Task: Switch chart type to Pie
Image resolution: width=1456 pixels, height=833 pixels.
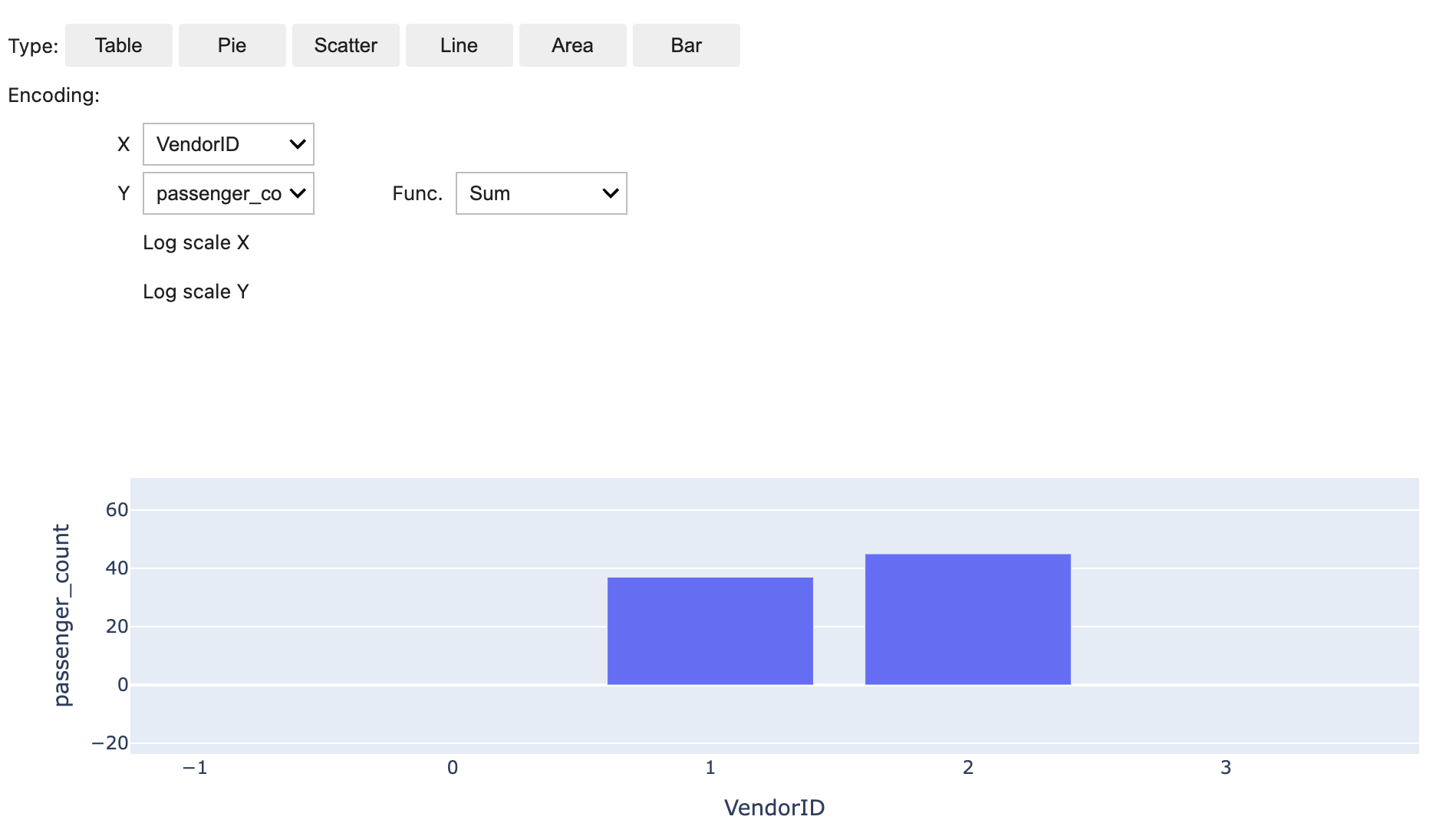Action: tap(232, 45)
